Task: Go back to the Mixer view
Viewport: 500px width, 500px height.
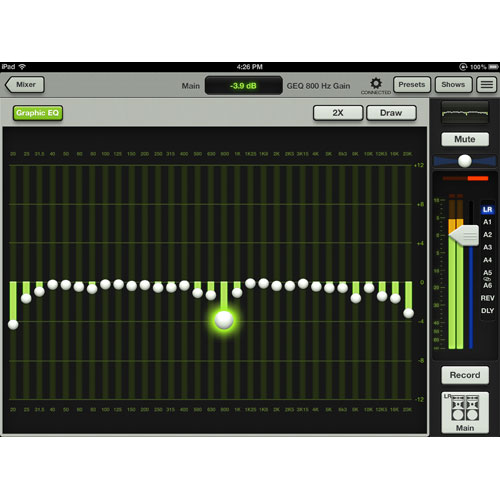Action: tap(25, 85)
